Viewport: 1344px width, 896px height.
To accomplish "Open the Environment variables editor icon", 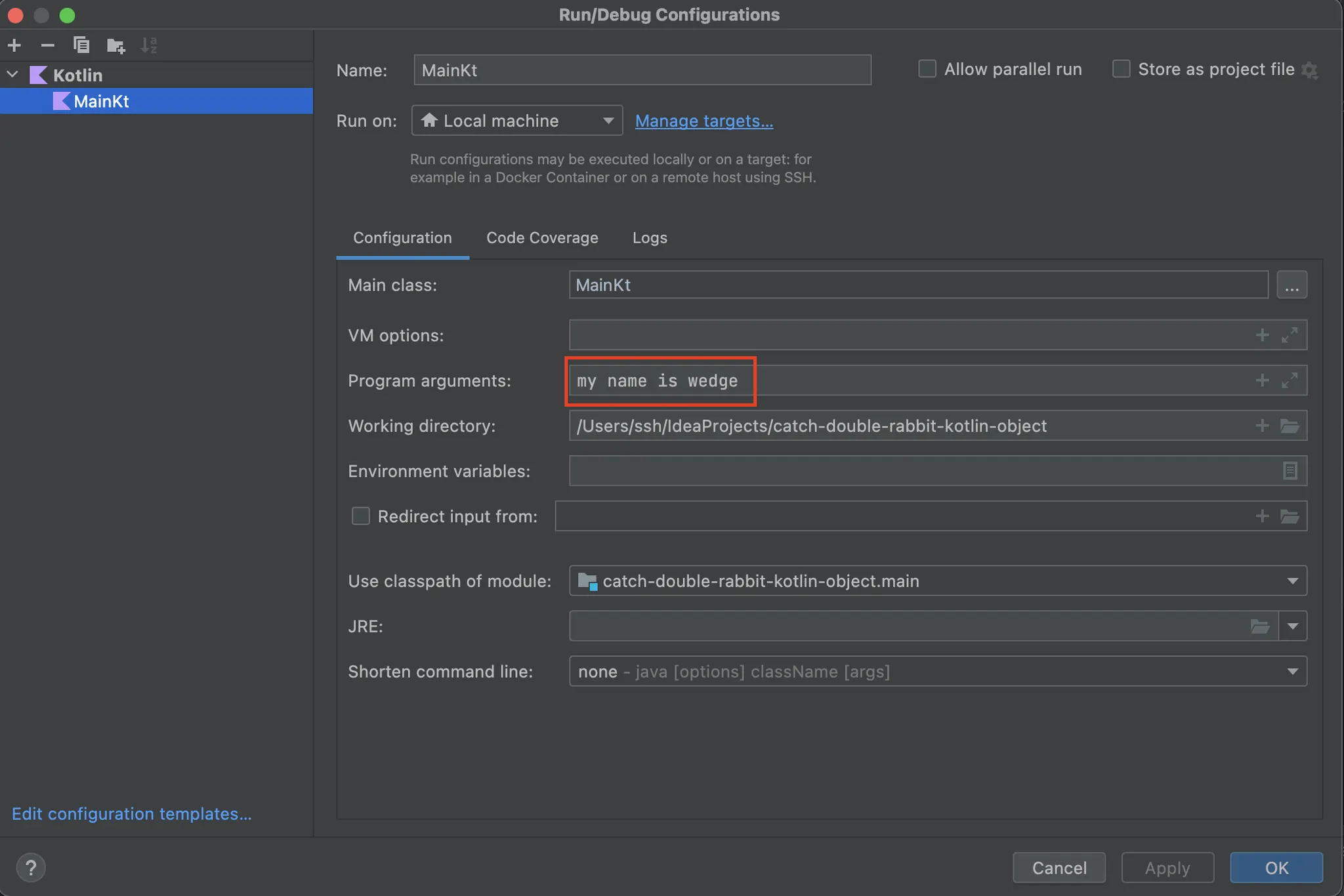I will pos(1290,471).
